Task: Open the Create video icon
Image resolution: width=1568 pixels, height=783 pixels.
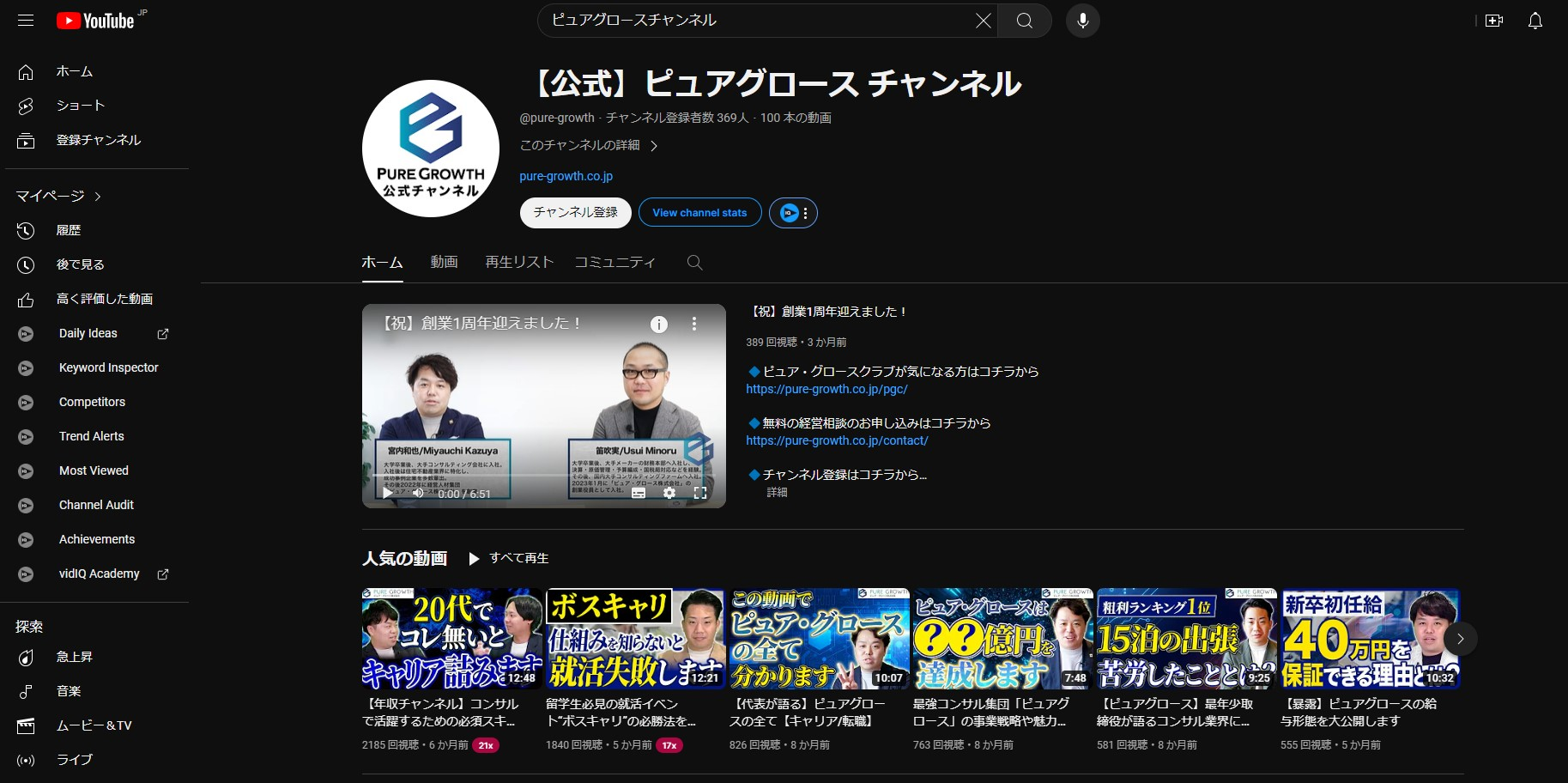Action: click(1494, 20)
